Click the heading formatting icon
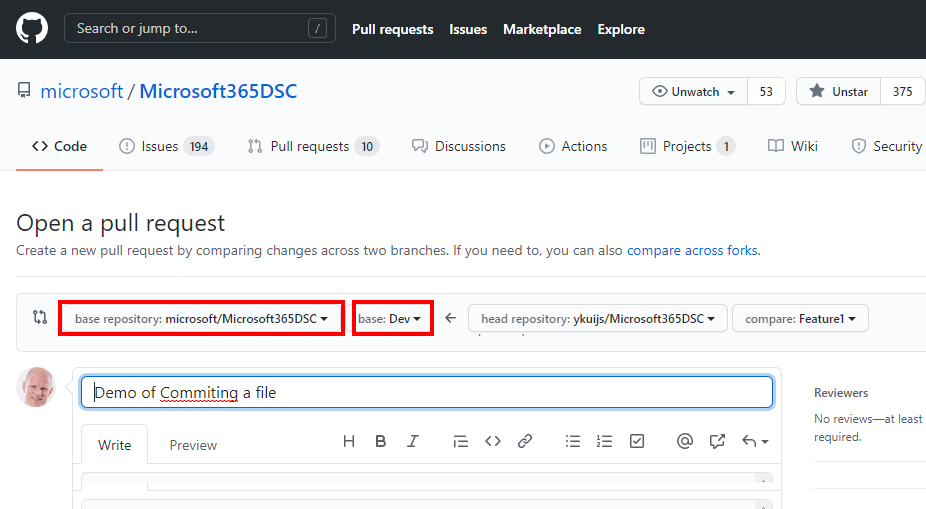Viewport: 926px width, 509px height. tap(349, 441)
